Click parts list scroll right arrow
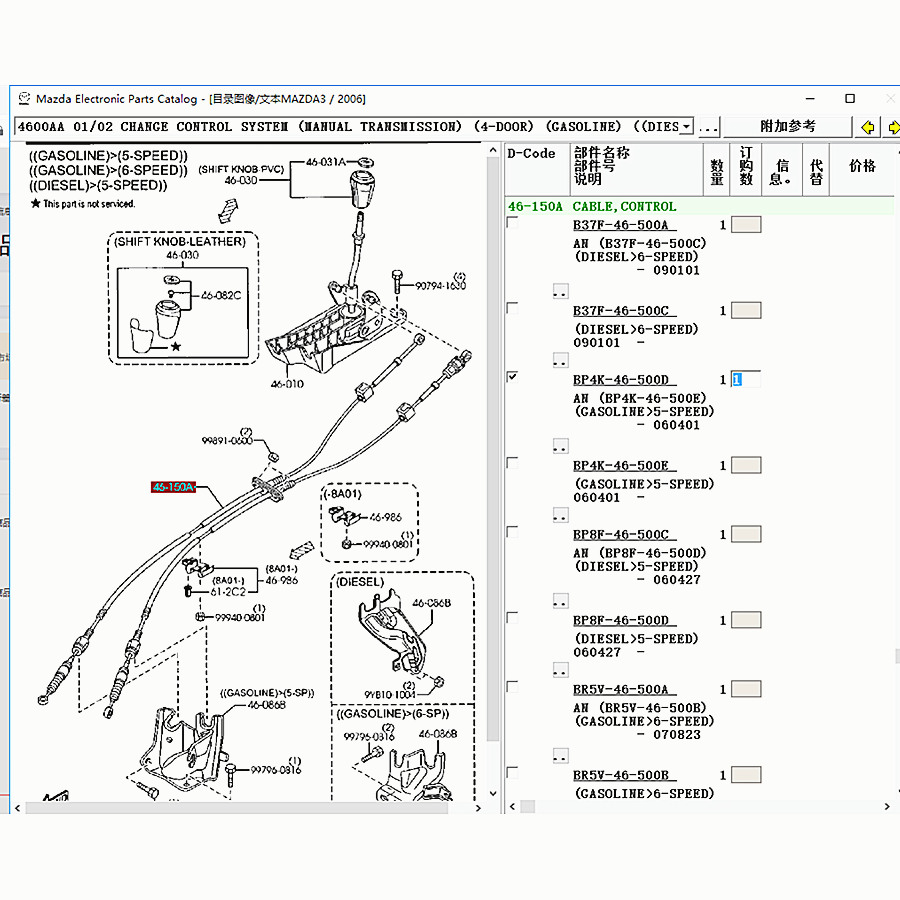The width and height of the screenshot is (900, 900). pos(887,806)
